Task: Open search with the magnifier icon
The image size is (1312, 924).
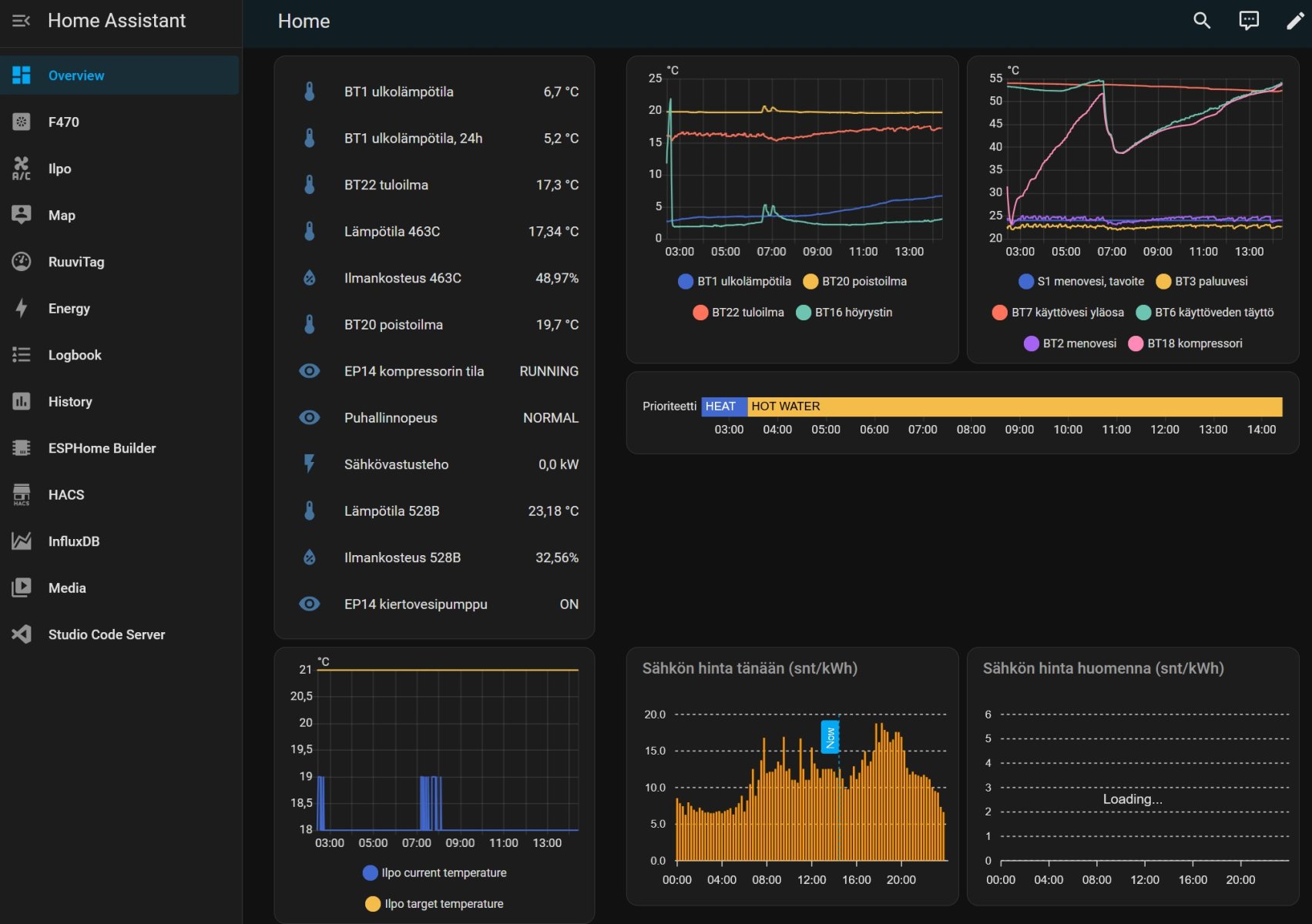Action: 1202,21
